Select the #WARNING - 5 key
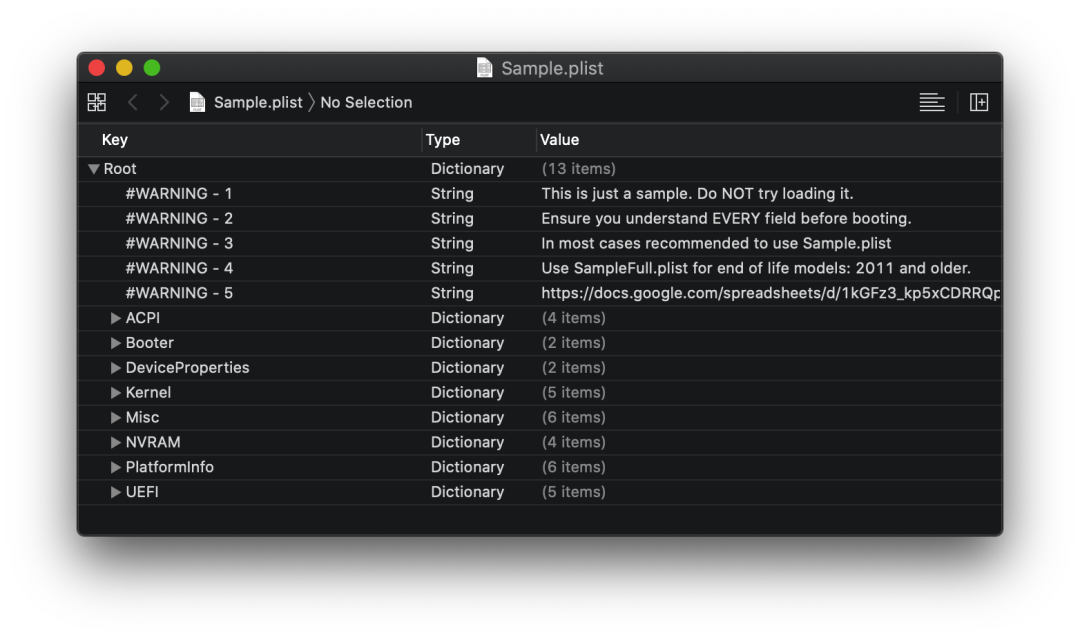 pyautogui.click(x=179, y=293)
